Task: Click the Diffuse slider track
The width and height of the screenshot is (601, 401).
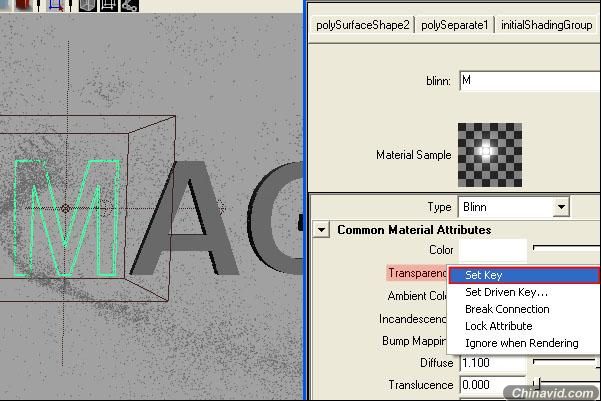Action: (567, 362)
